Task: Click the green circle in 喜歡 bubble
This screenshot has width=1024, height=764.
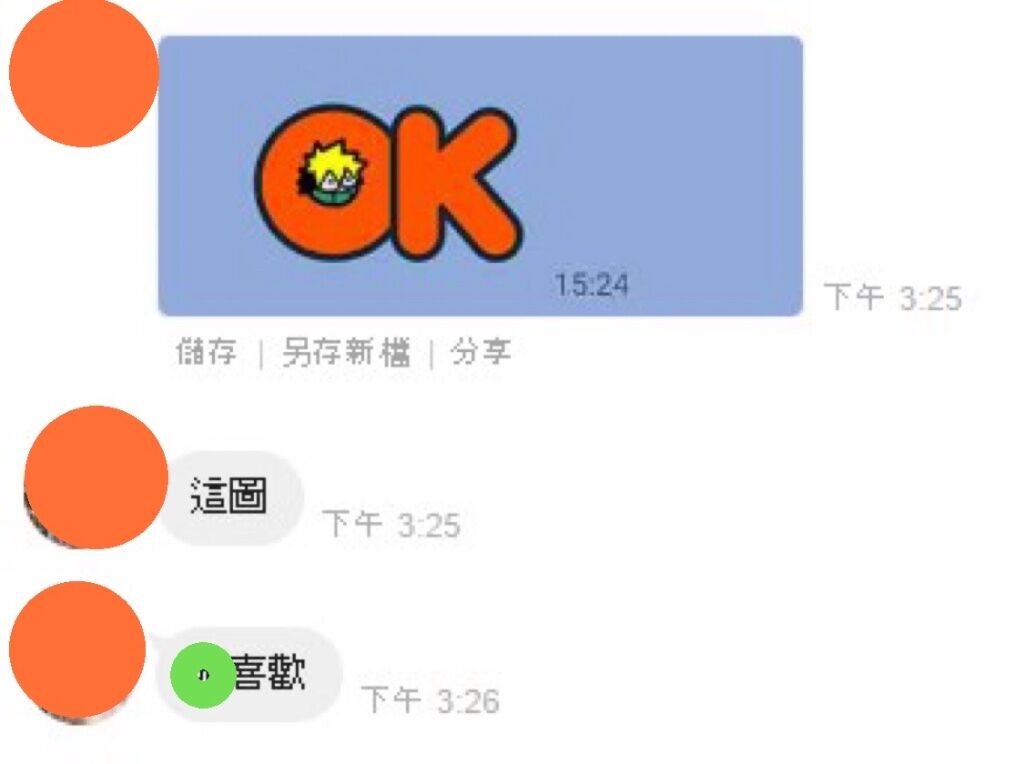Action: [x=202, y=675]
